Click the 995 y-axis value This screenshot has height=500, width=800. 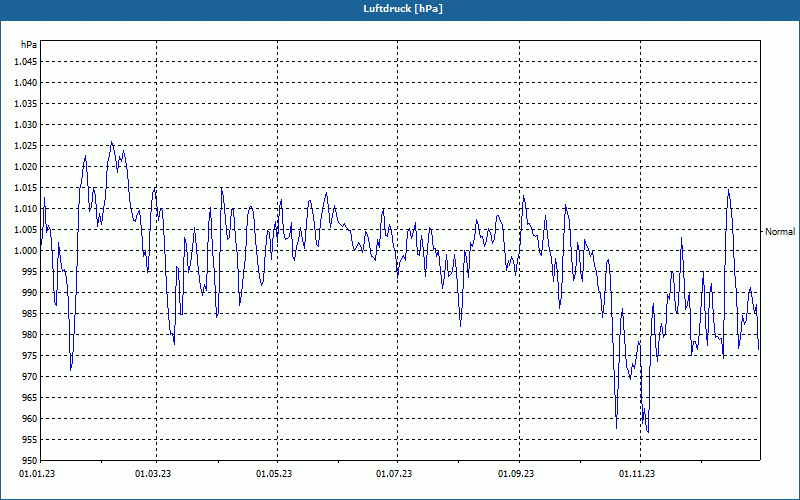click(x=30, y=271)
